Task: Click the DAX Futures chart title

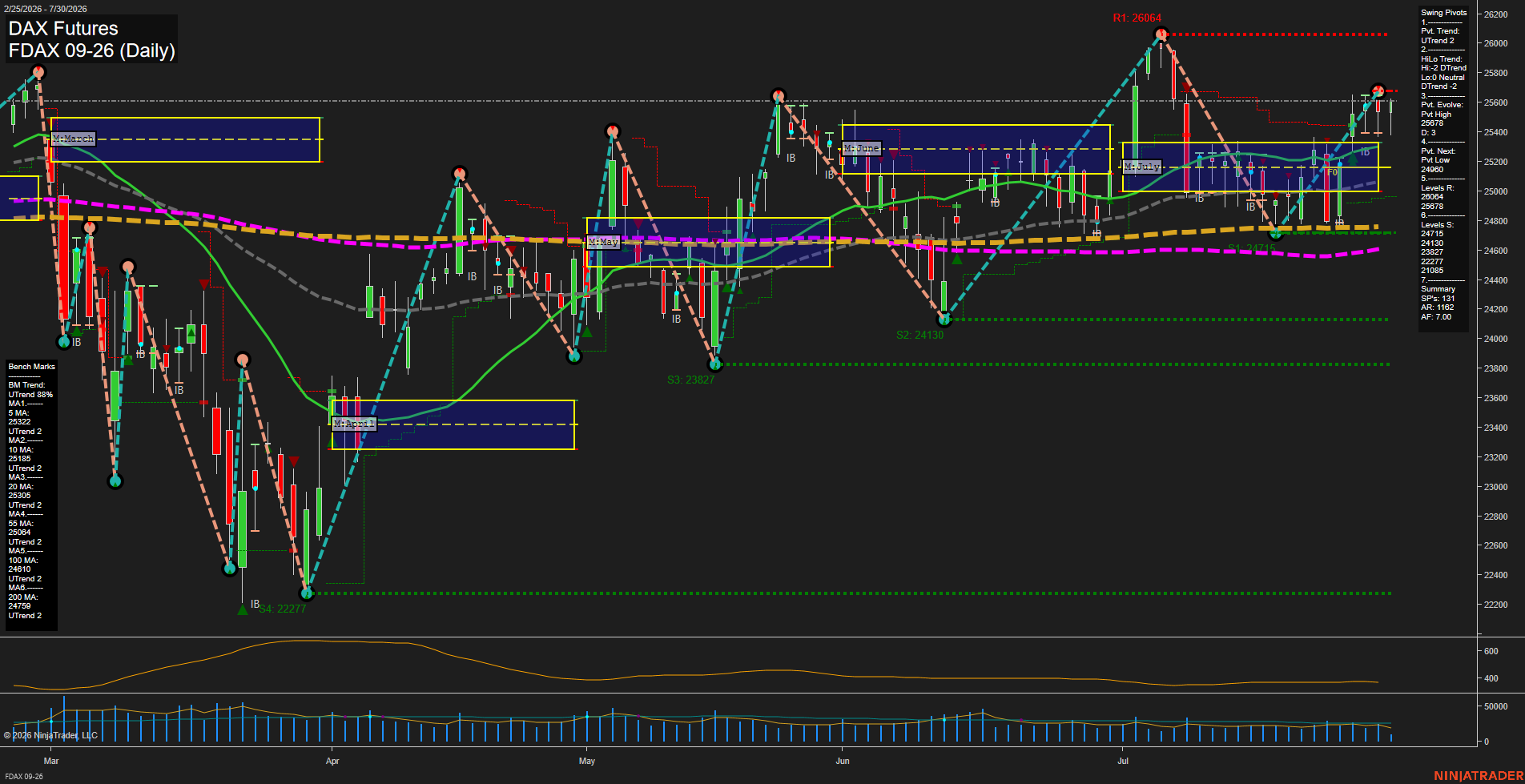Action: click(63, 29)
